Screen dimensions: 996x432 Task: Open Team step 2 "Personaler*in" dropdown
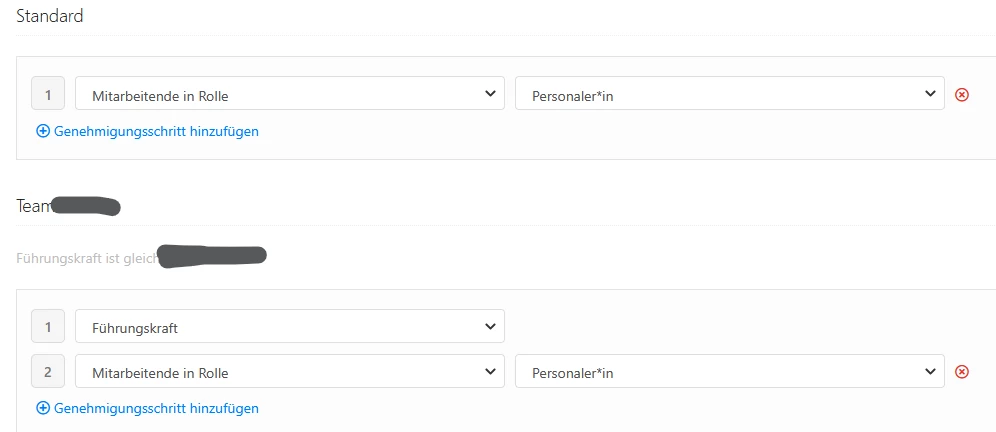[729, 372]
